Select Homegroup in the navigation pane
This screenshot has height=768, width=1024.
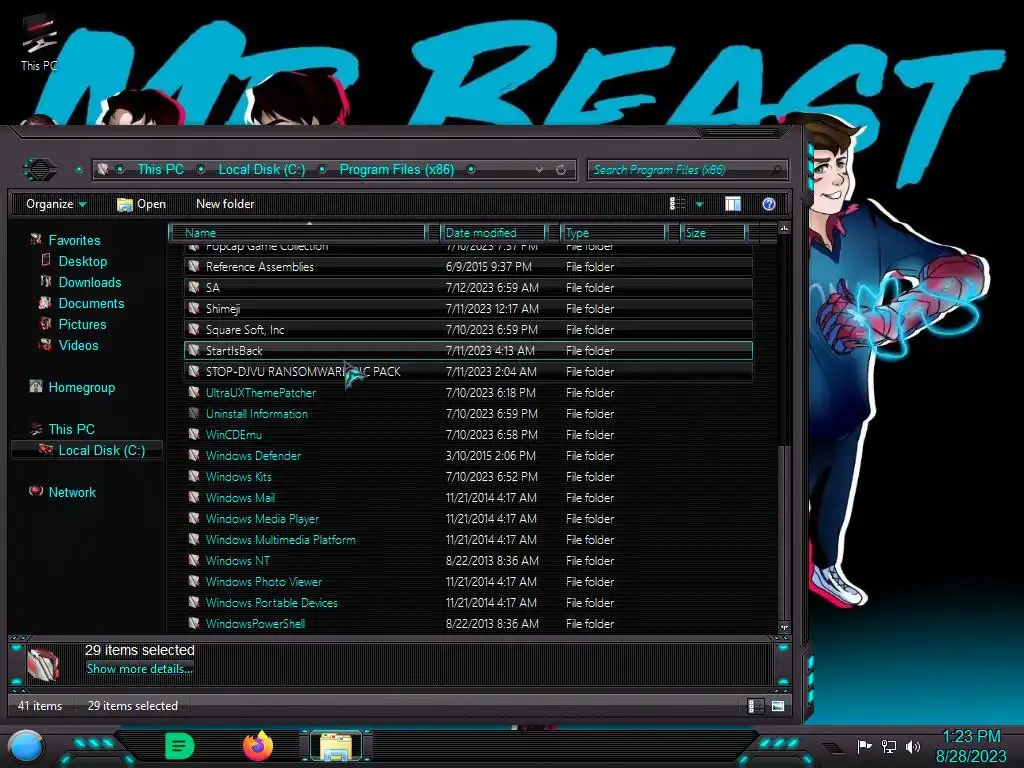point(81,387)
